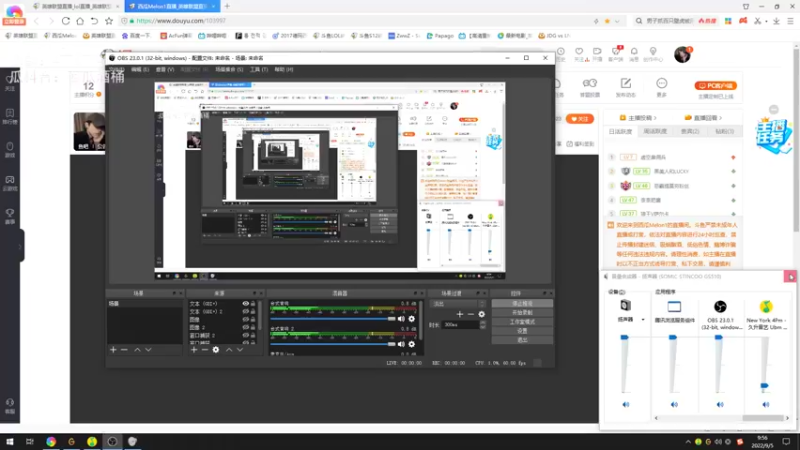The image size is (800, 450).
Task: Add a new source in OBS Sources panel
Action: tap(194, 350)
